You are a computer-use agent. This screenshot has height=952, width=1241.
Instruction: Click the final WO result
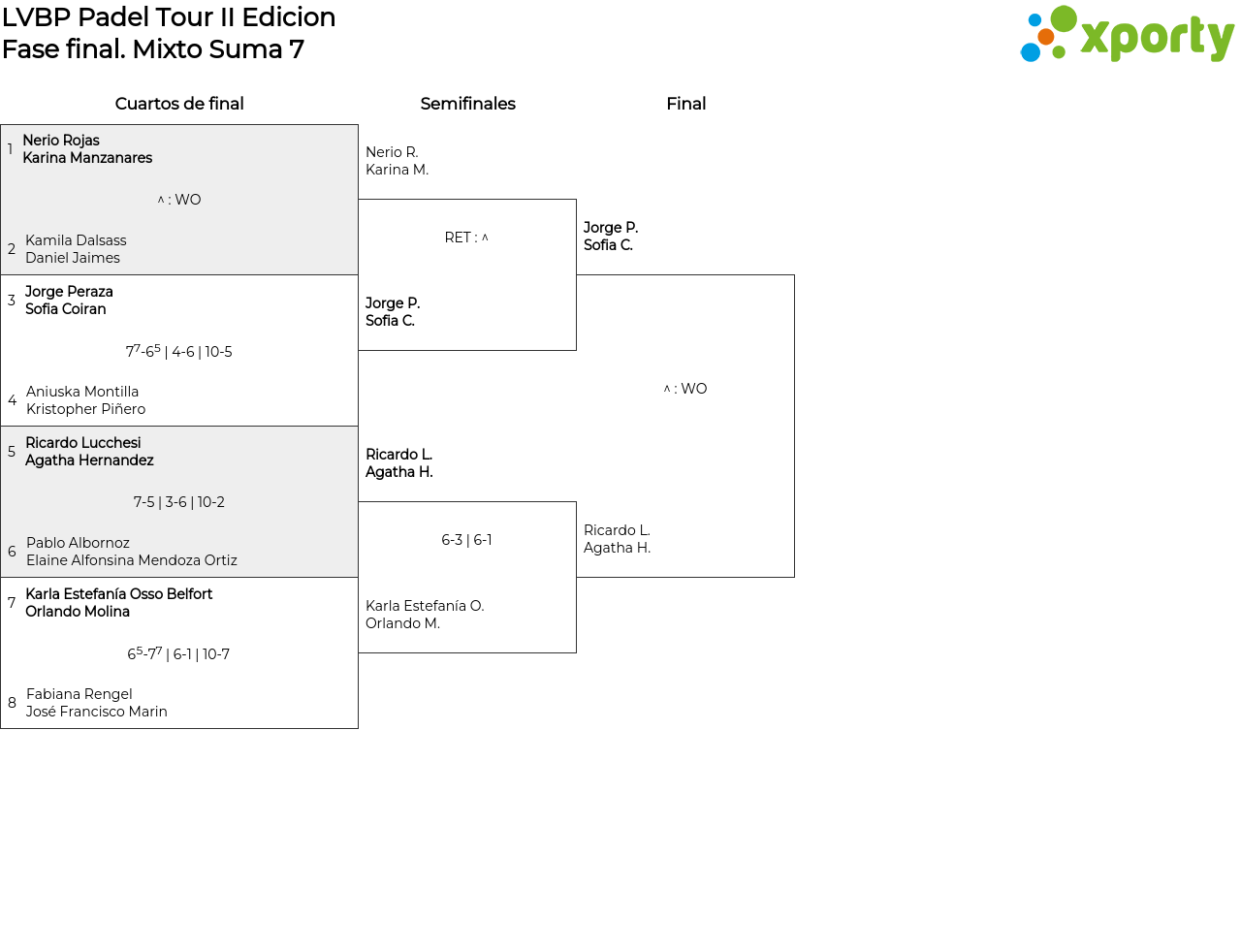[x=685, y=389]
